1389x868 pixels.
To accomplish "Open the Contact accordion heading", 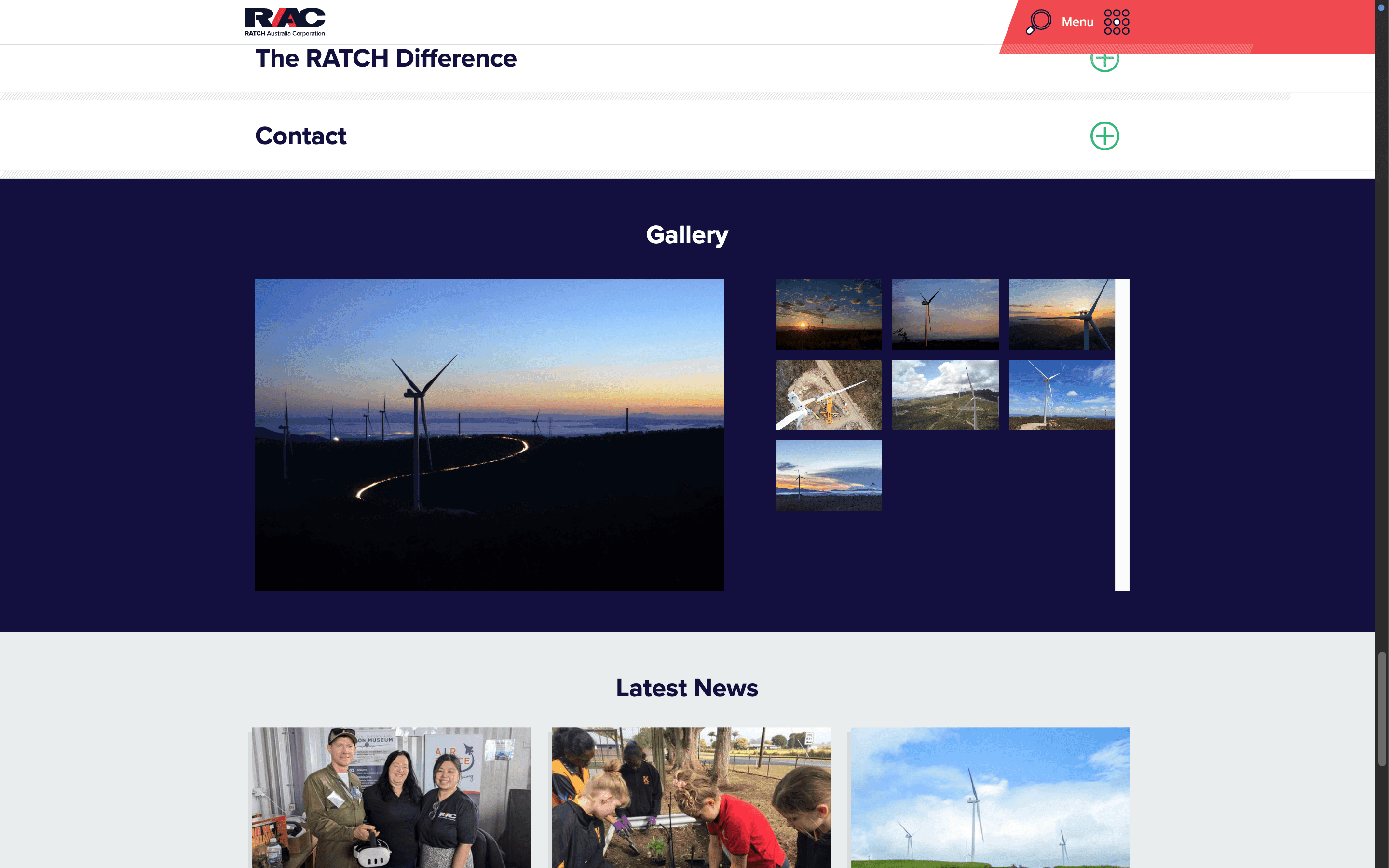I will point(301,136).
